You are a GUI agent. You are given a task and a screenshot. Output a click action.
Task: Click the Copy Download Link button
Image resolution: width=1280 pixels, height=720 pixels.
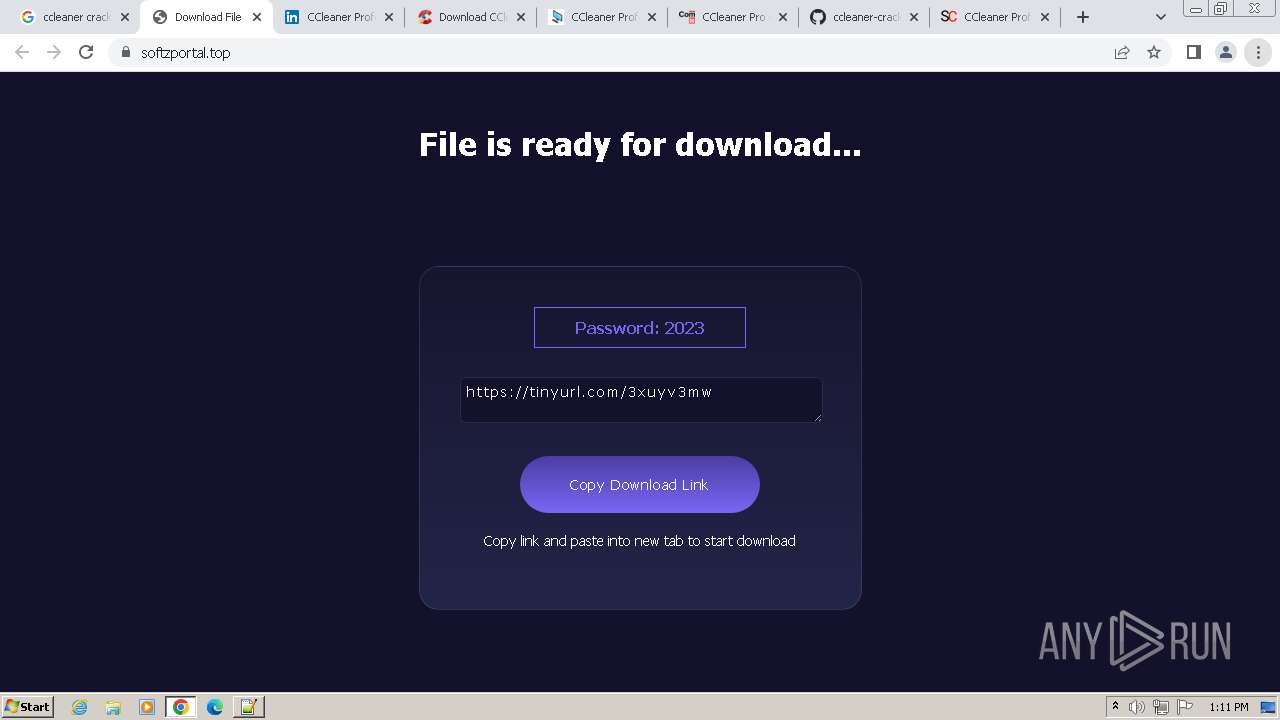click(640, 485)
